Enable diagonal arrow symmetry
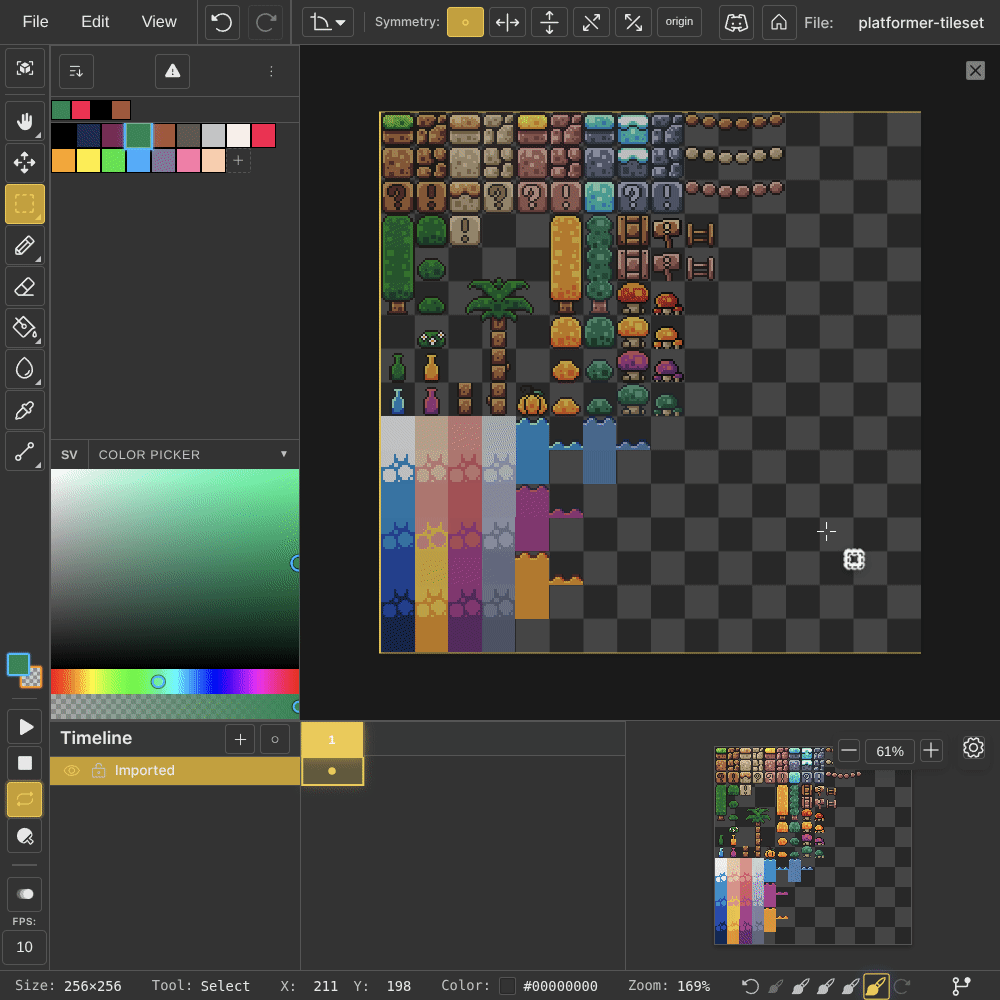This screenshot has height=1000, width=1000. click(x=591, y=22)
